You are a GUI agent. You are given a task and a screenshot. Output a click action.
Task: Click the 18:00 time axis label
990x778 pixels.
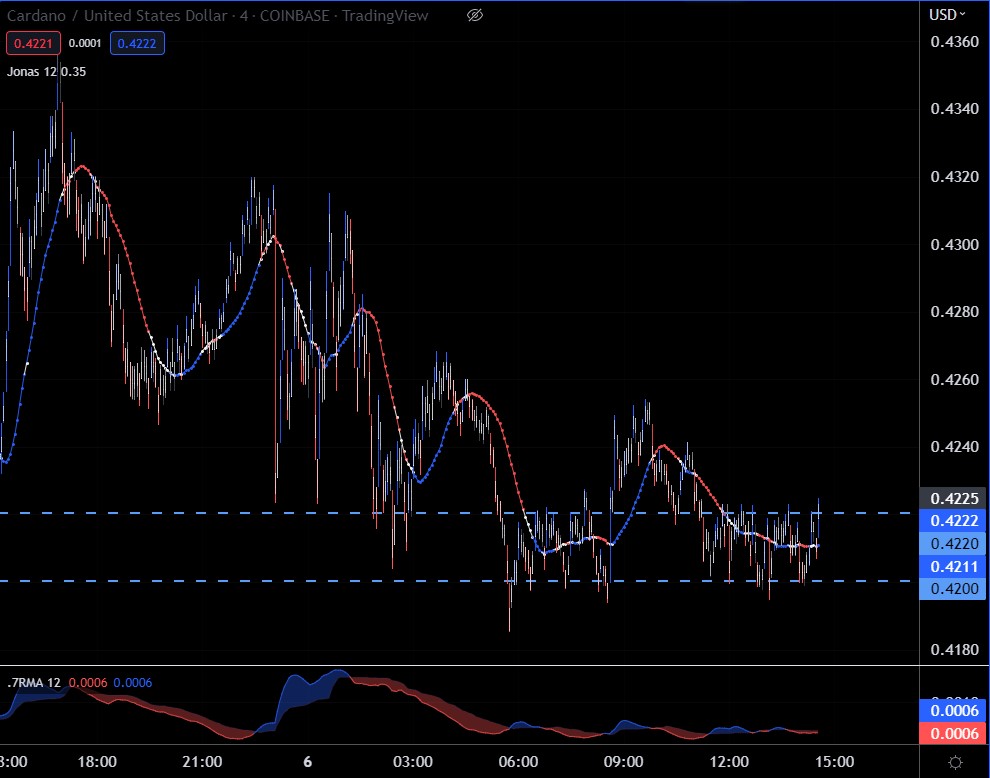click(x=98, y=762)
